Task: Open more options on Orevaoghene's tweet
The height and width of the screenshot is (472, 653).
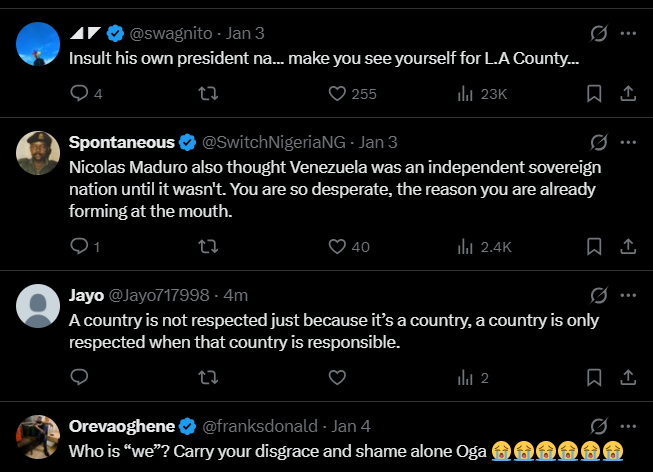Action: 628,426
